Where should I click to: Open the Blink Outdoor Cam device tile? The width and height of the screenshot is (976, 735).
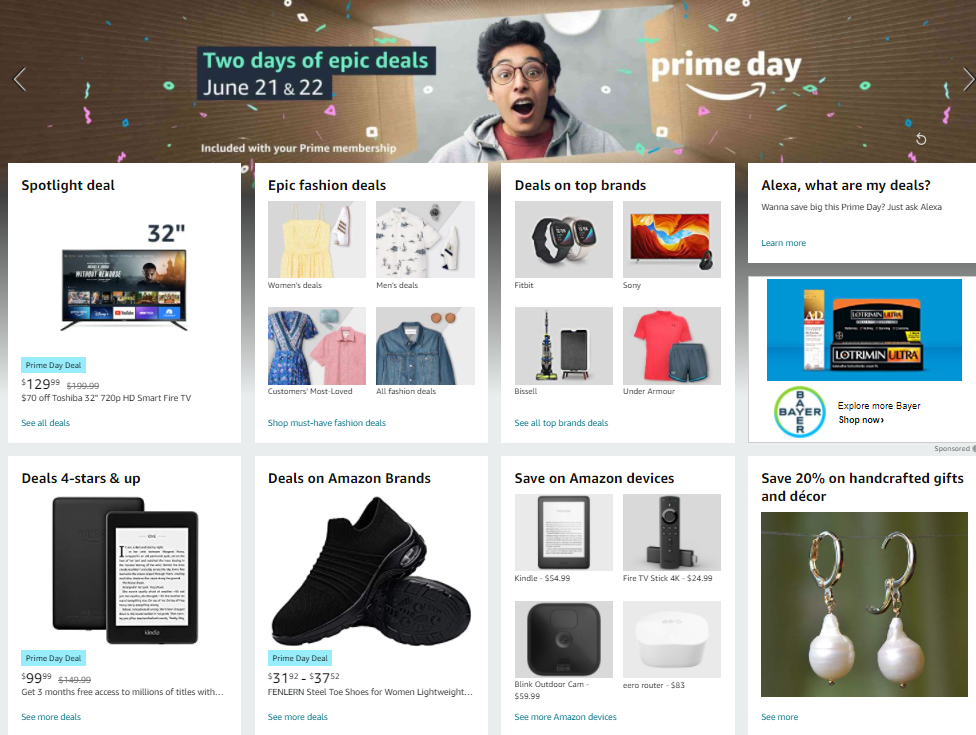[x=563, y=639]
